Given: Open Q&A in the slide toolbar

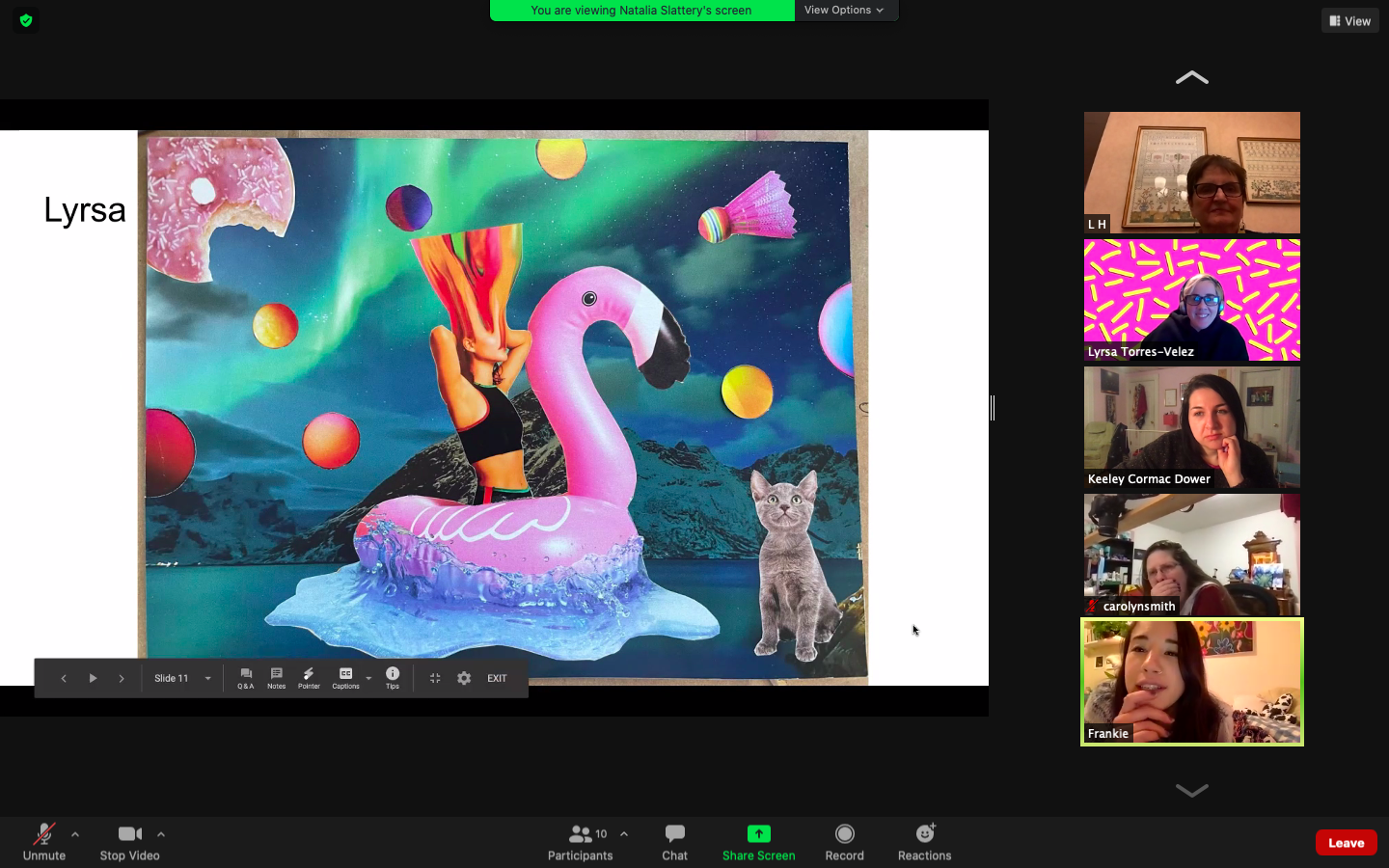Looking at the screenshot, I should point(246,678).
